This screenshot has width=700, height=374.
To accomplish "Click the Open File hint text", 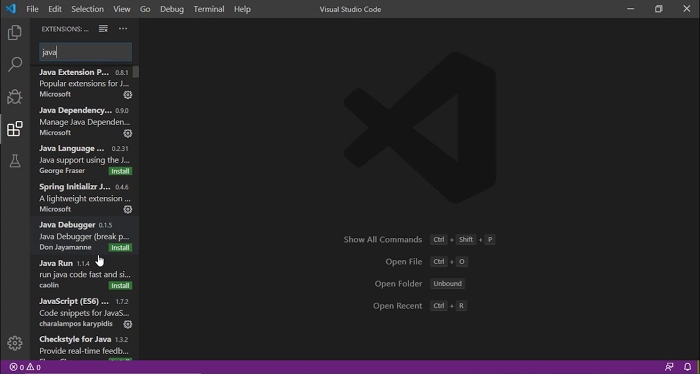I will pos(404,262).
